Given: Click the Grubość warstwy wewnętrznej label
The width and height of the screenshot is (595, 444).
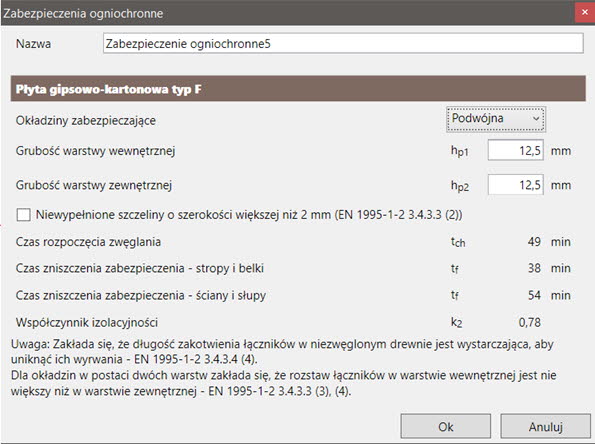Looking at the screenshot, I should 95,151.
